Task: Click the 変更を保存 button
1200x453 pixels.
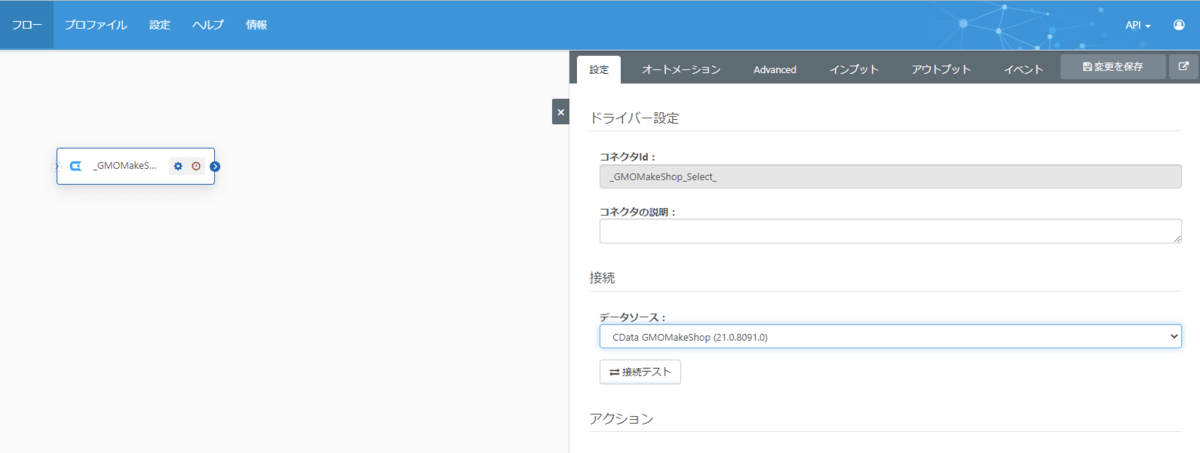Action: (x=1113, y=67)
